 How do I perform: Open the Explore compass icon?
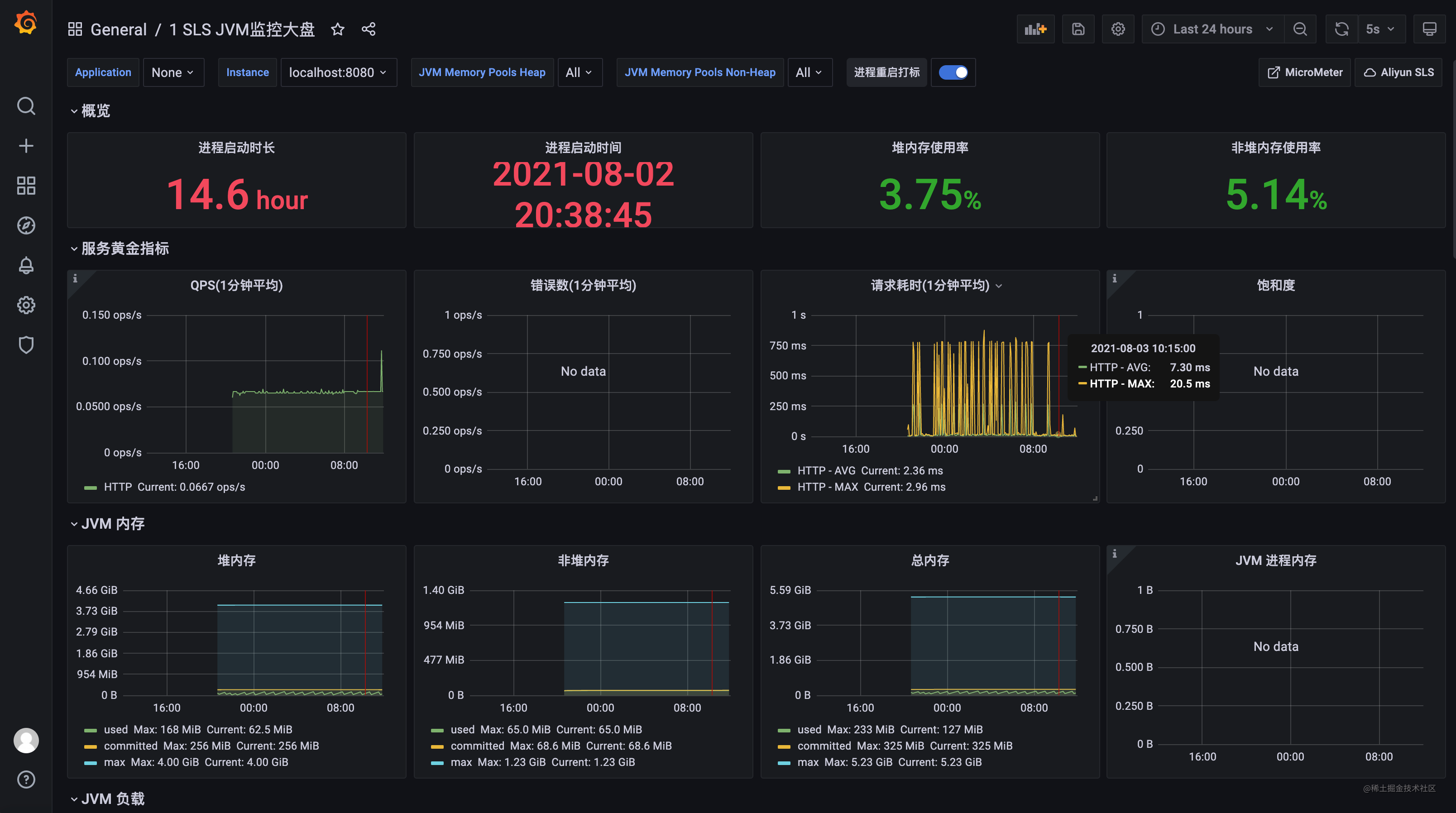point(26,225)
